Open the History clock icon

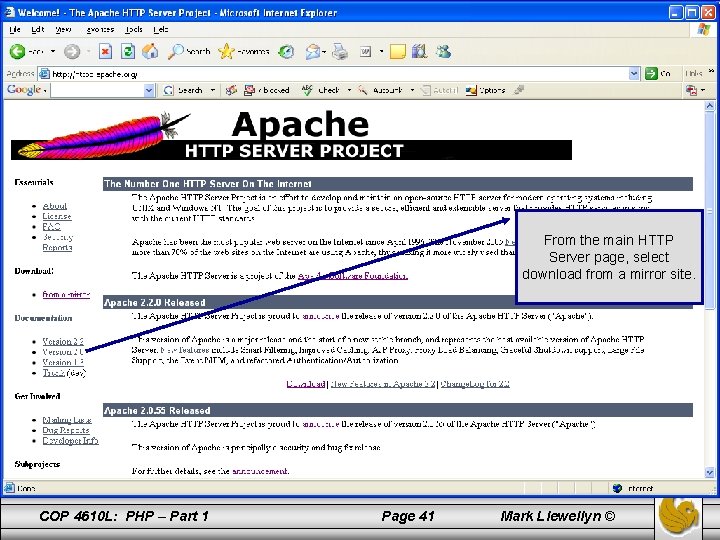[286, 51]
